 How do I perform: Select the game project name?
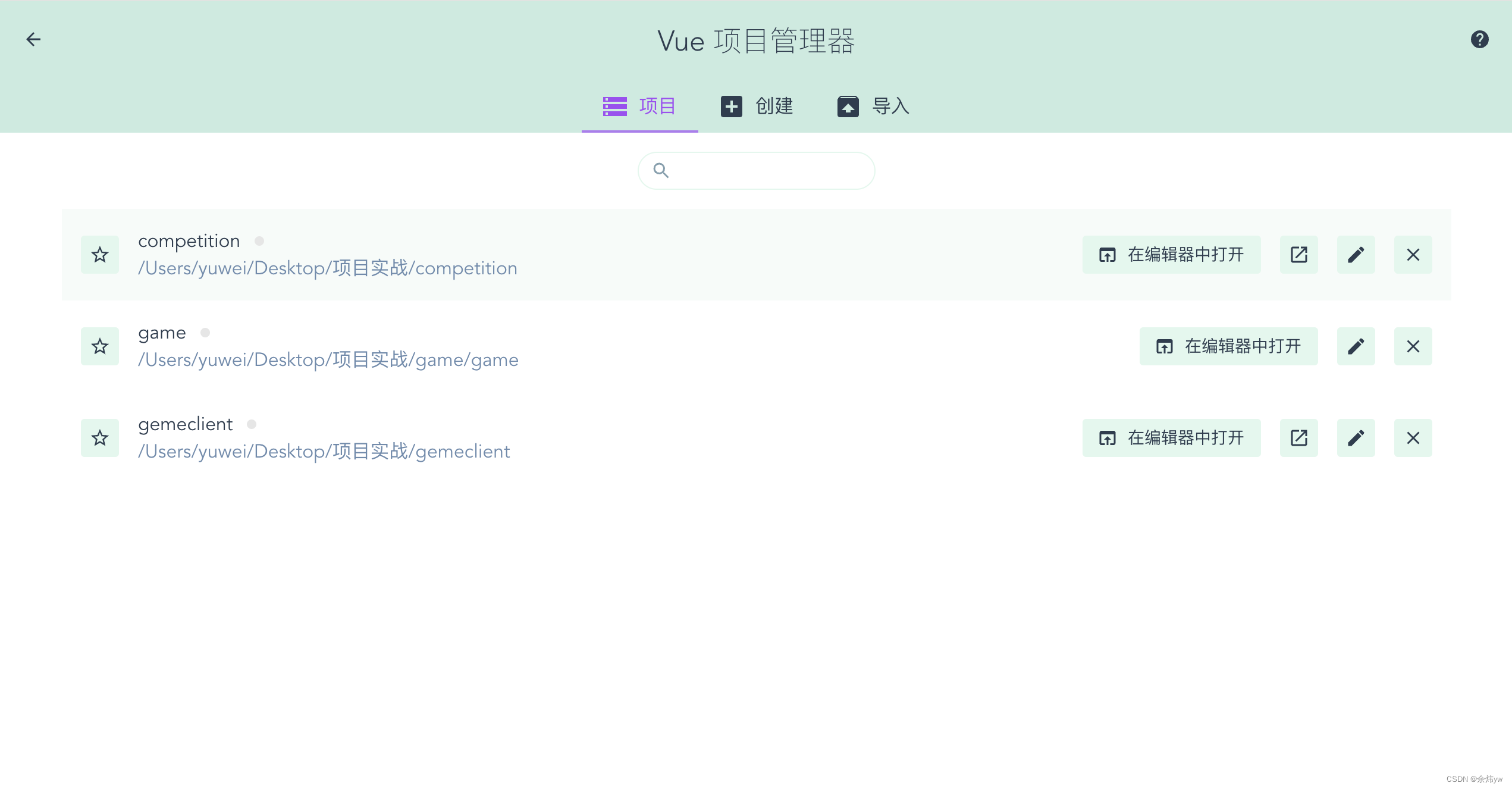pos(162,333)
